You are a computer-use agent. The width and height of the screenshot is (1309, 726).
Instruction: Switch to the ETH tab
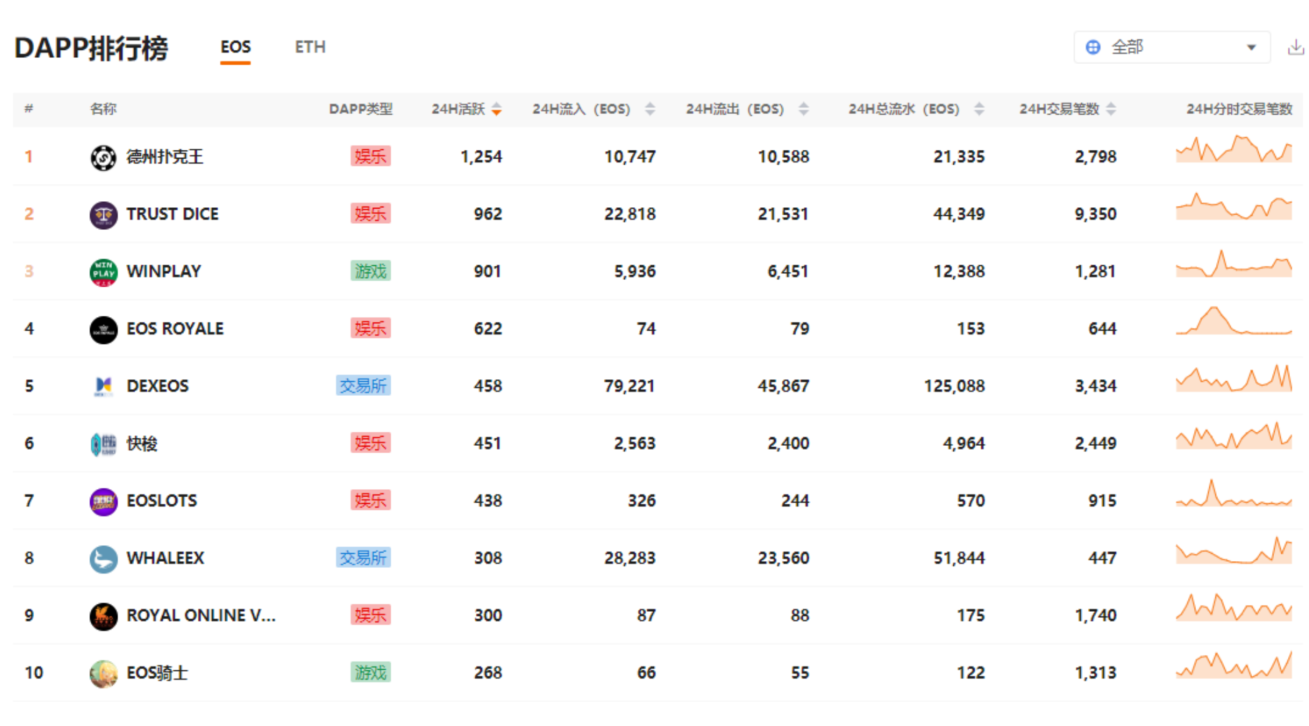[x=310, y=47]
